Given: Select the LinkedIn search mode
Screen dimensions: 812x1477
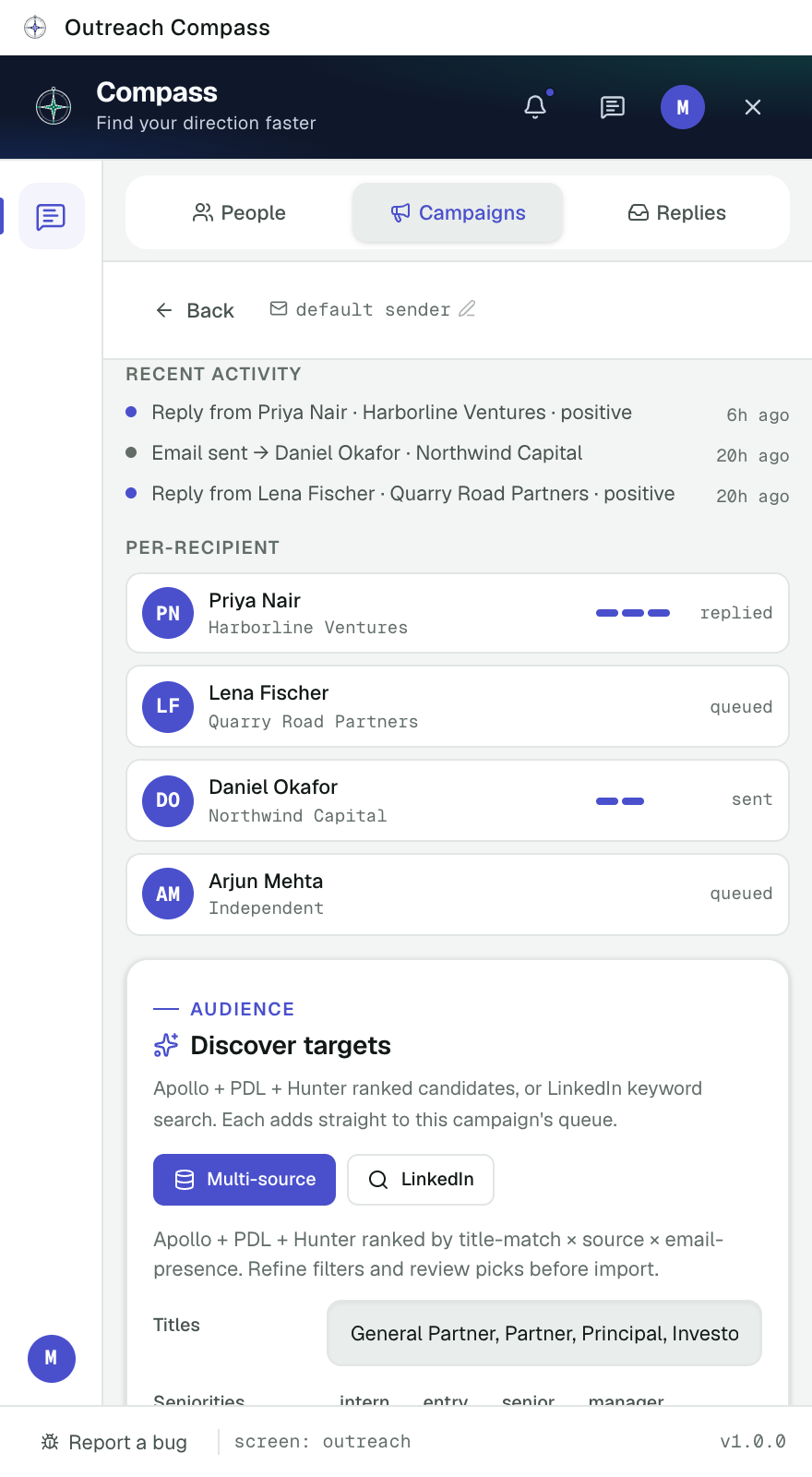Looking at the screenshot, I should (x=421, y=1180).
